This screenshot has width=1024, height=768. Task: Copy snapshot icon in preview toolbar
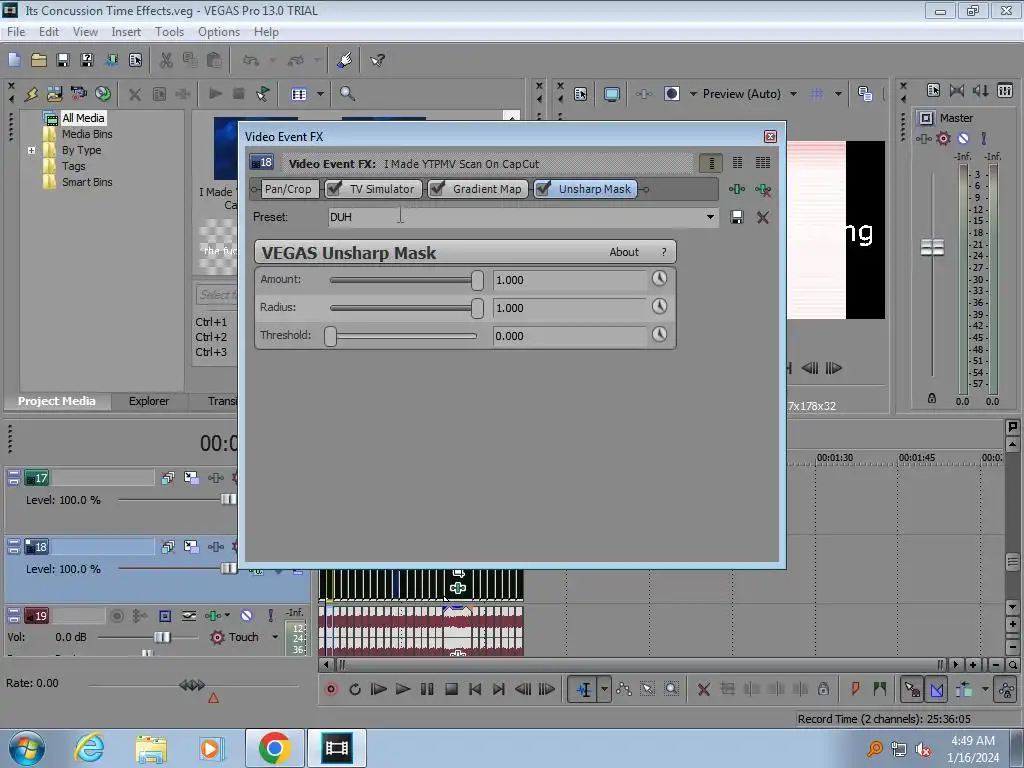(x=865, y=94)
